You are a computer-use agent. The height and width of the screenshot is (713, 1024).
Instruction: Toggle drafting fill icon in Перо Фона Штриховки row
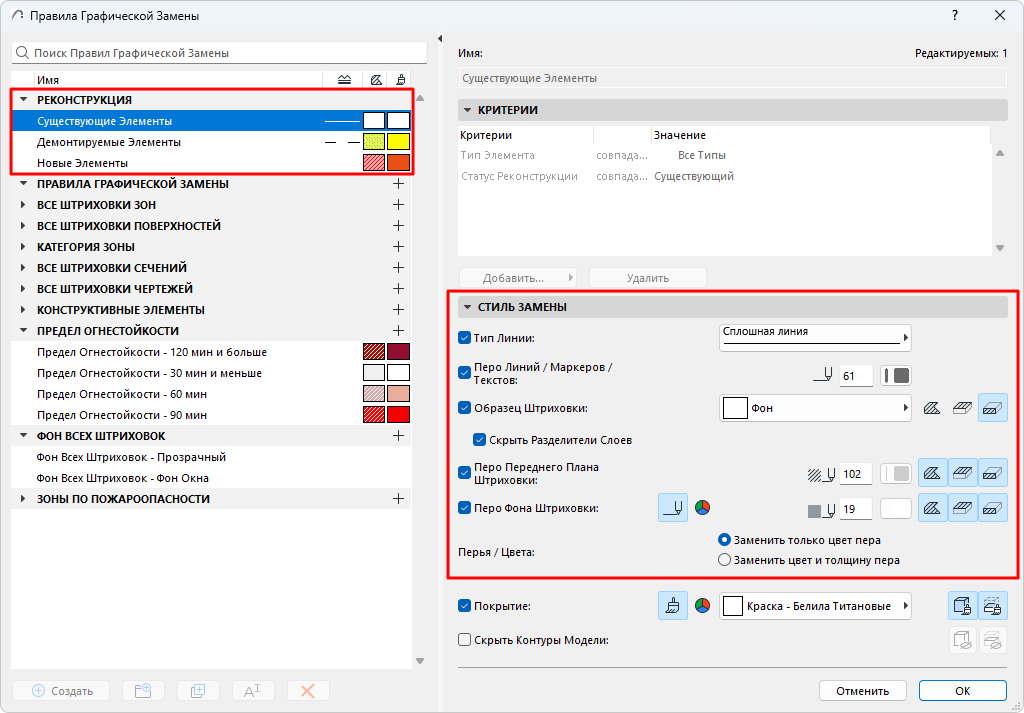coord(933,508)
